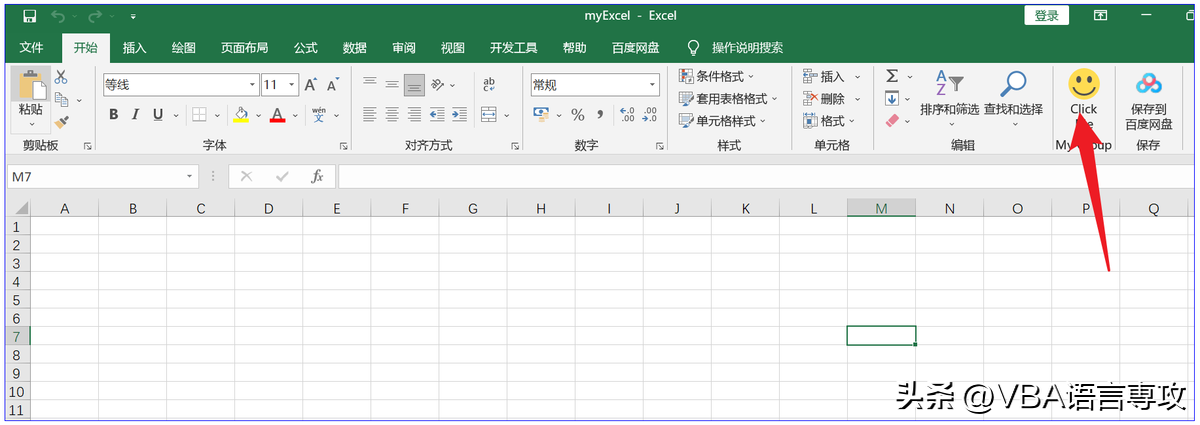Activate the Format Painter brush
The image size is (1200, 425).
61,121
